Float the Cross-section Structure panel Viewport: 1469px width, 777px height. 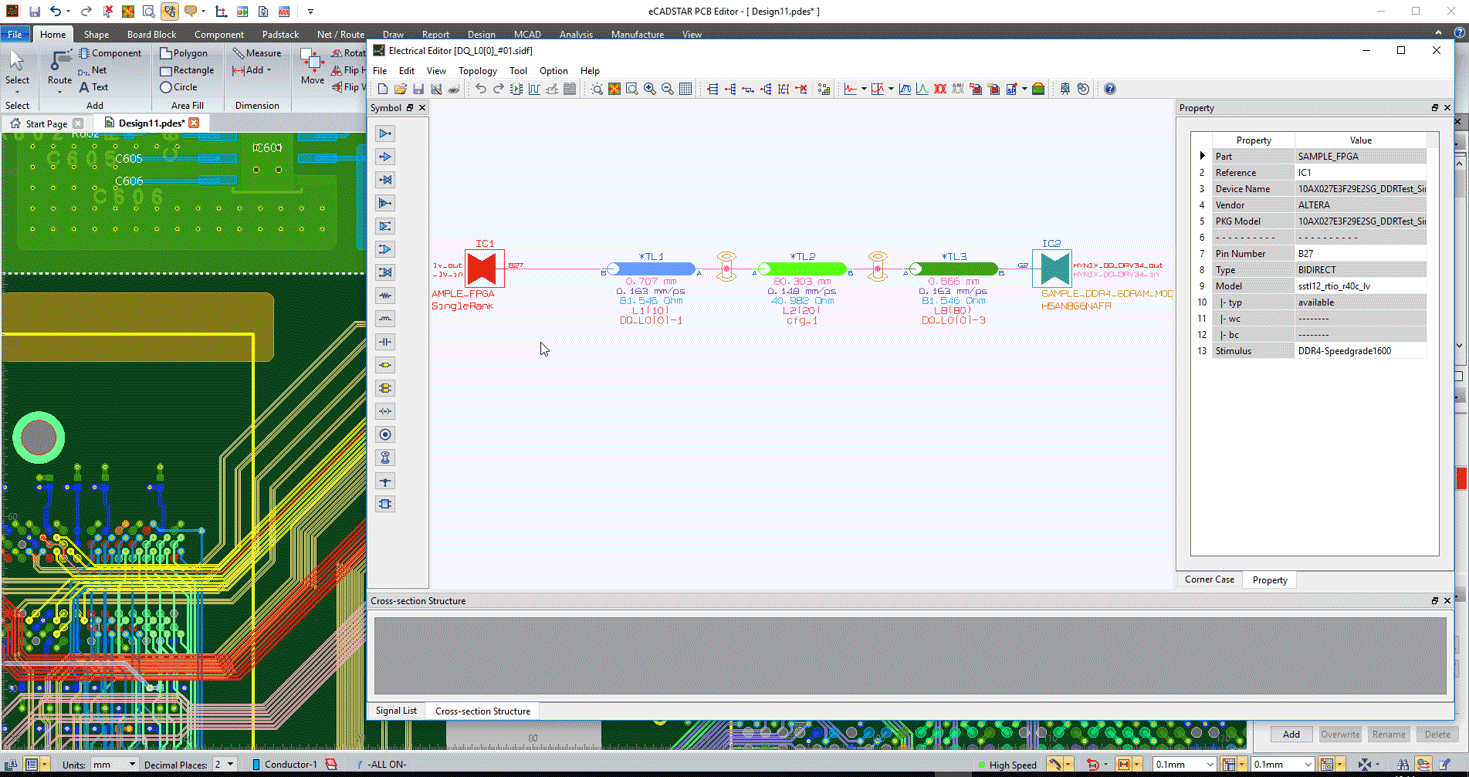coord(1434,601)
